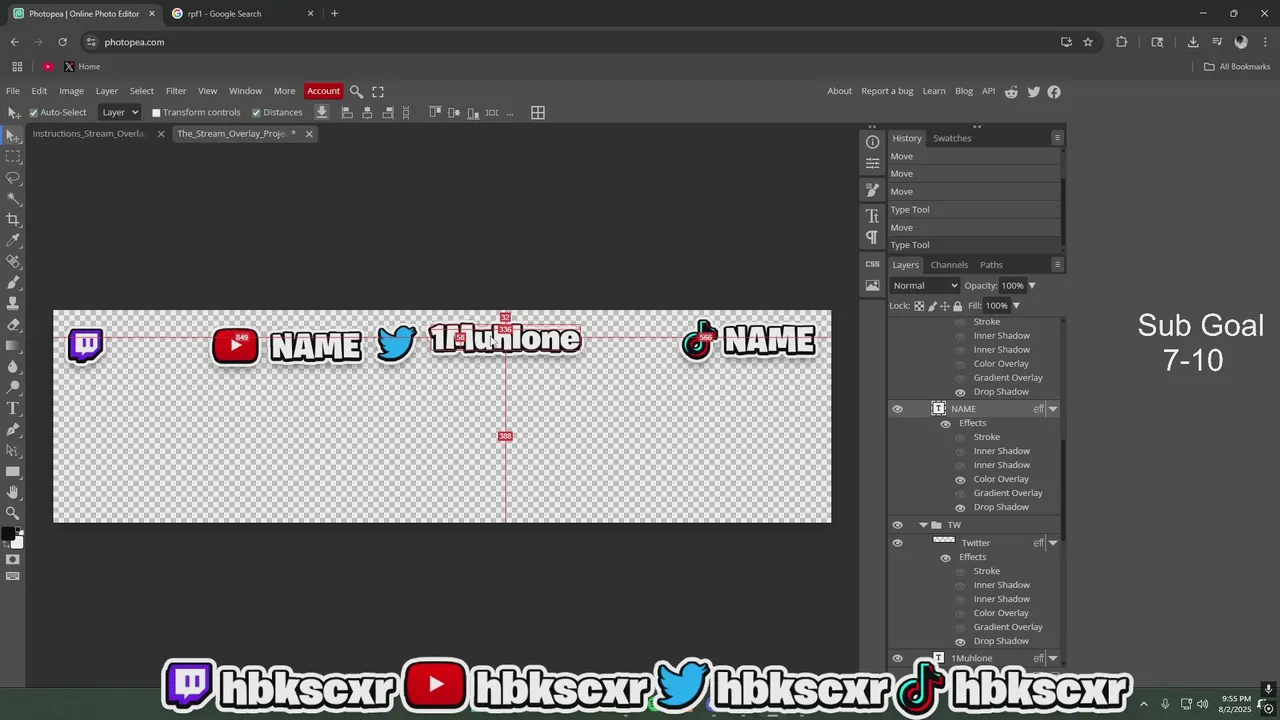Hide the NAME text layer
The image size is (1280, 720).
897,409
